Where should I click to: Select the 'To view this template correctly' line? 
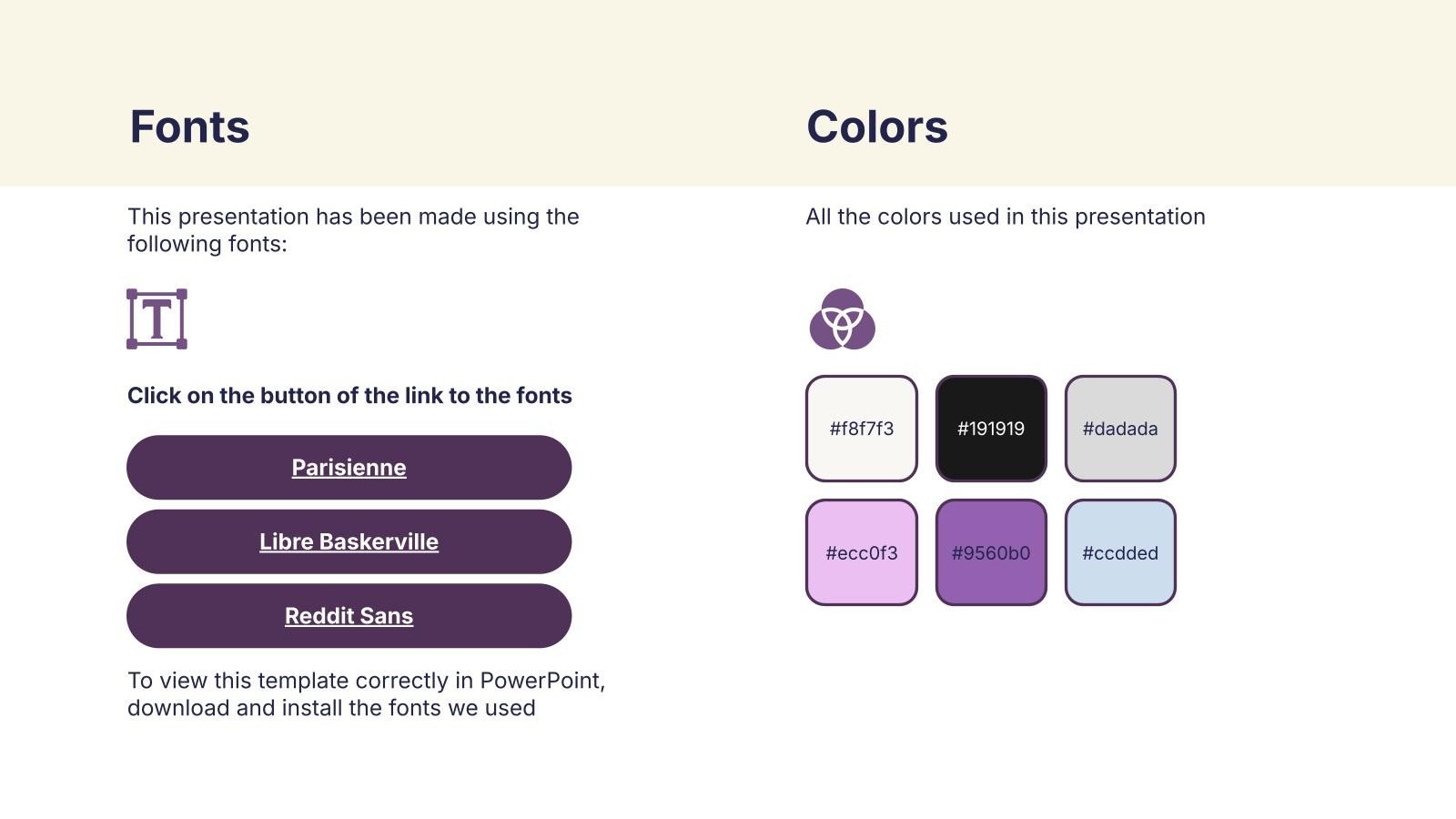tap(367, 681)
